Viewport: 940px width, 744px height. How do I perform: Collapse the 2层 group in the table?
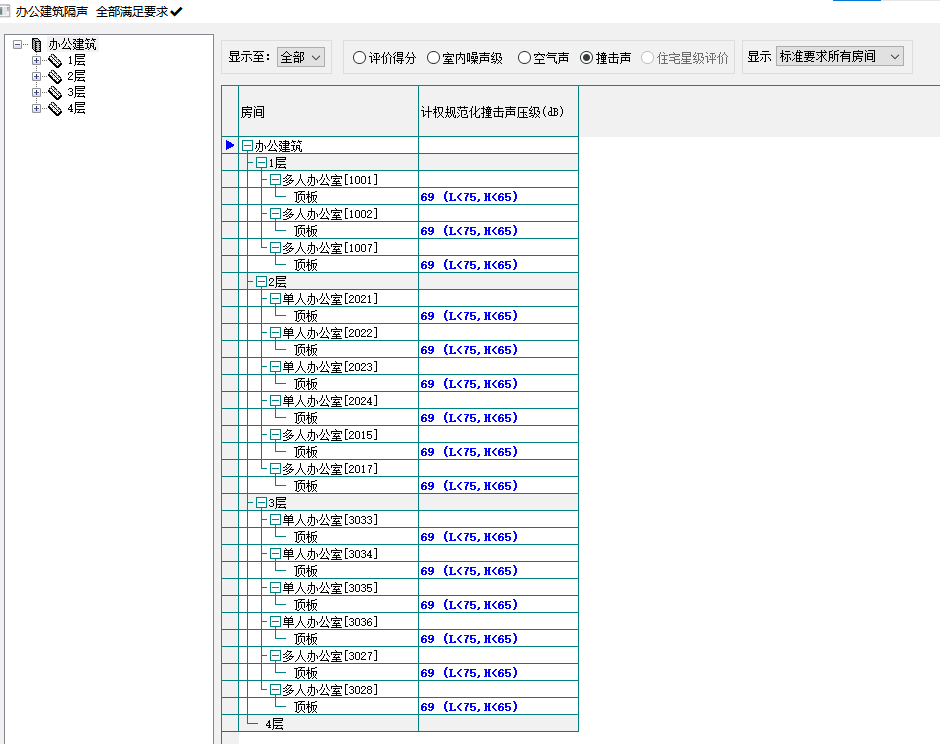tap(261, 282)
